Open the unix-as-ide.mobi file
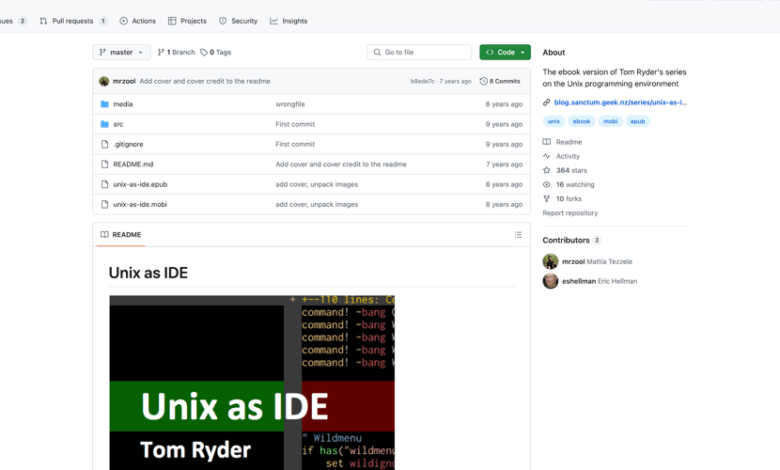The height and width of the screenshot is (470, 780). pyautogui.click(x=140, y=204)
